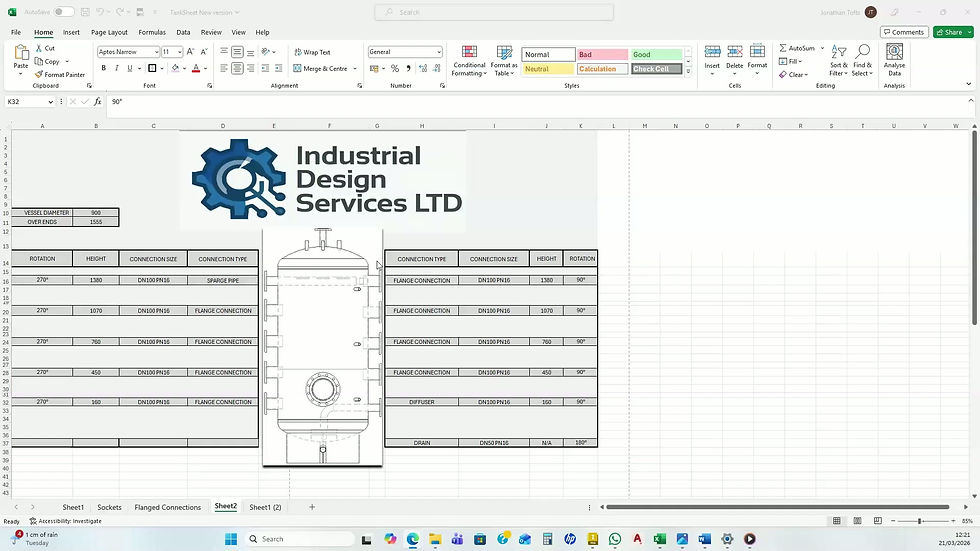Open Find & Select
Image resolution: width=980 pixels, height=551 pixels.
tap(862, 61)
